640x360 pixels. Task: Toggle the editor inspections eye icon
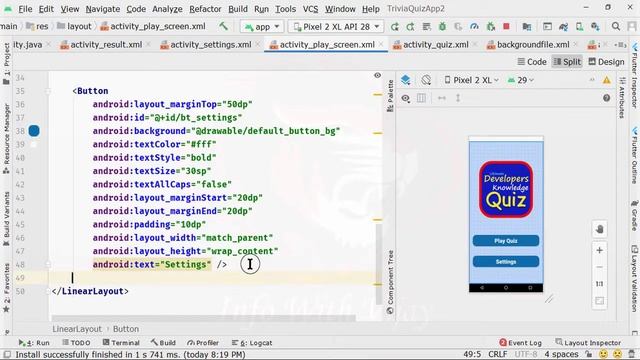pos(378,75)
